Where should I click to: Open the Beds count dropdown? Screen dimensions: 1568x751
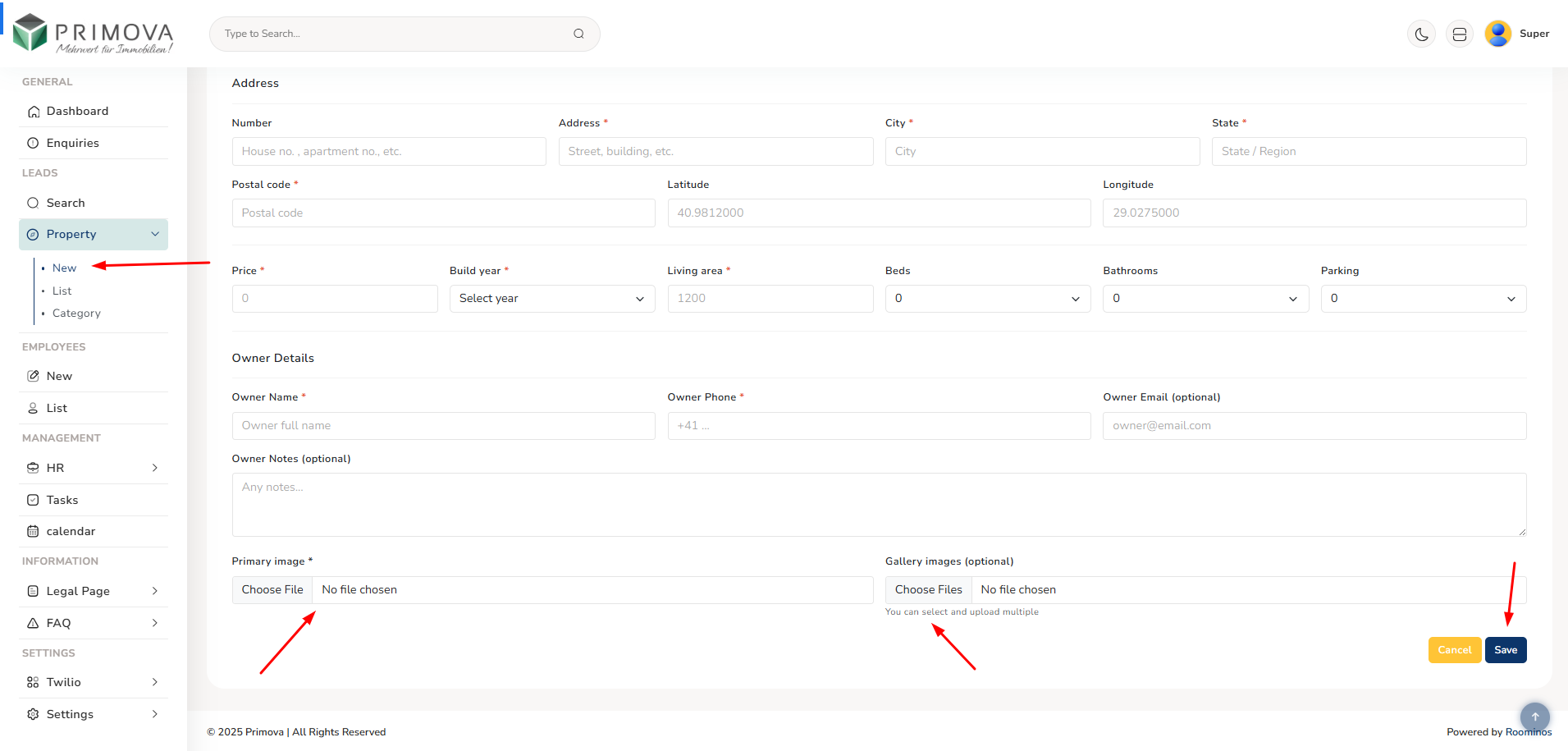click(987, 299)
